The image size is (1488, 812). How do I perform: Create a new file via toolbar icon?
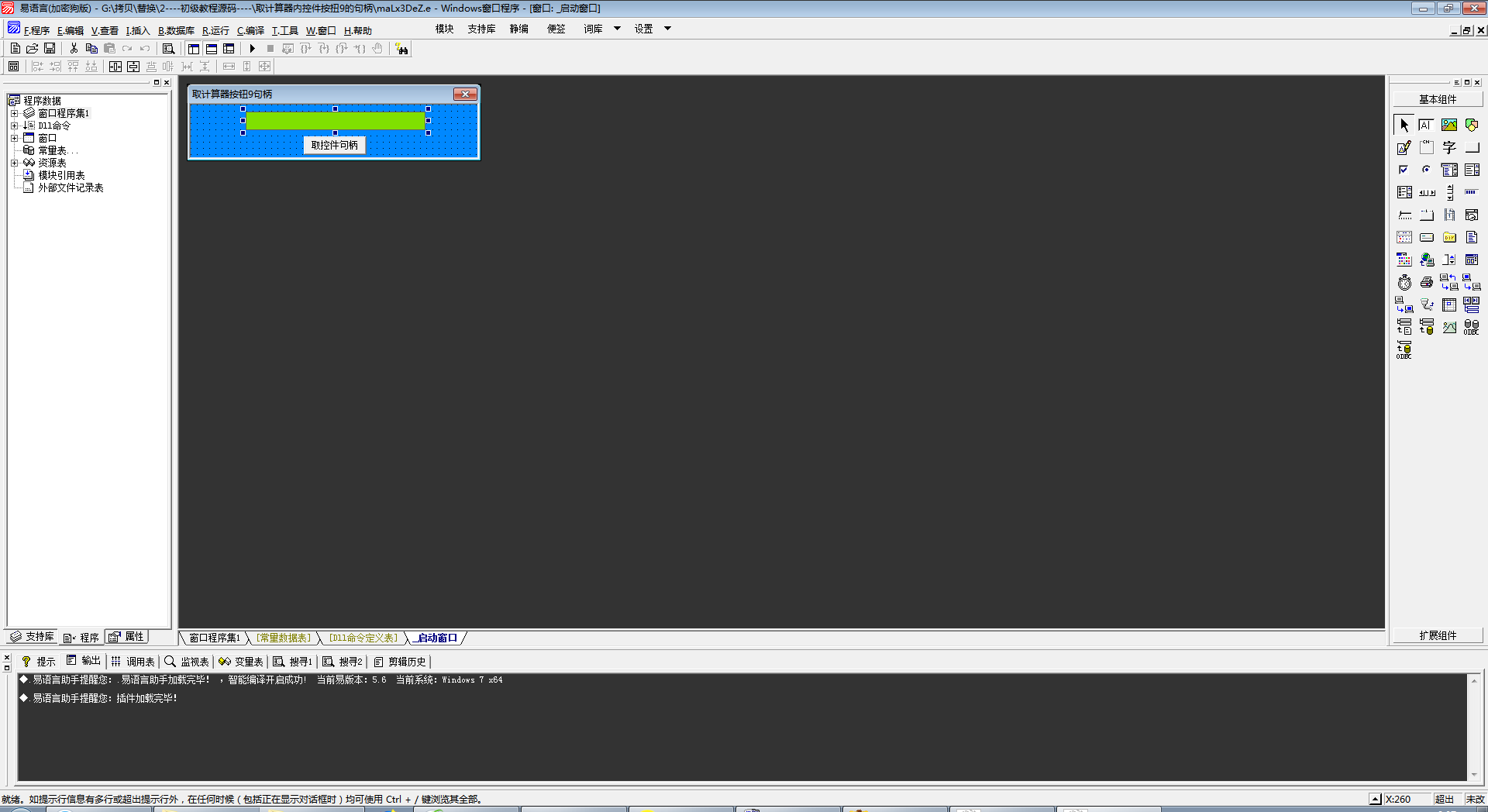[x=15, y=48]
